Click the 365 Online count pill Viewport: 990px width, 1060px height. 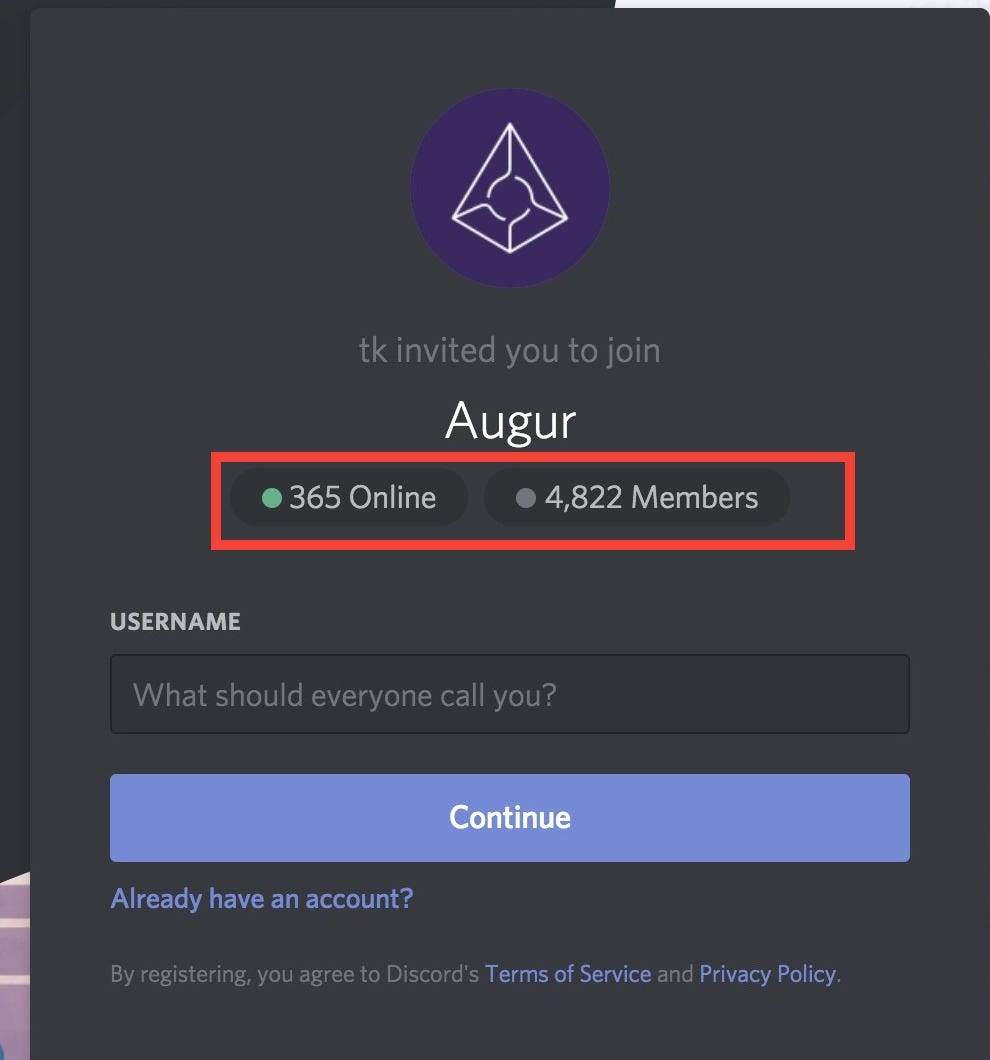[x=349, y=498]
